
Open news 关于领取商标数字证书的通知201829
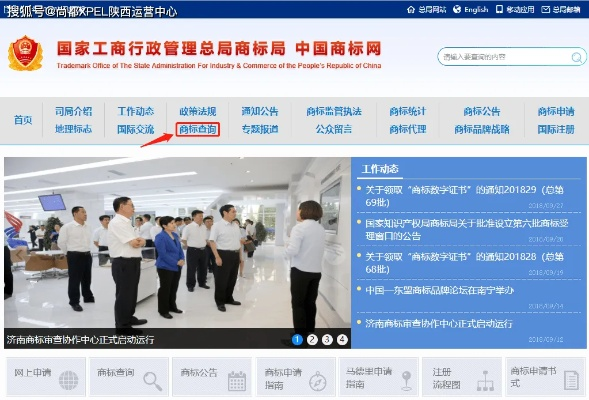click(x=464, y=196)
